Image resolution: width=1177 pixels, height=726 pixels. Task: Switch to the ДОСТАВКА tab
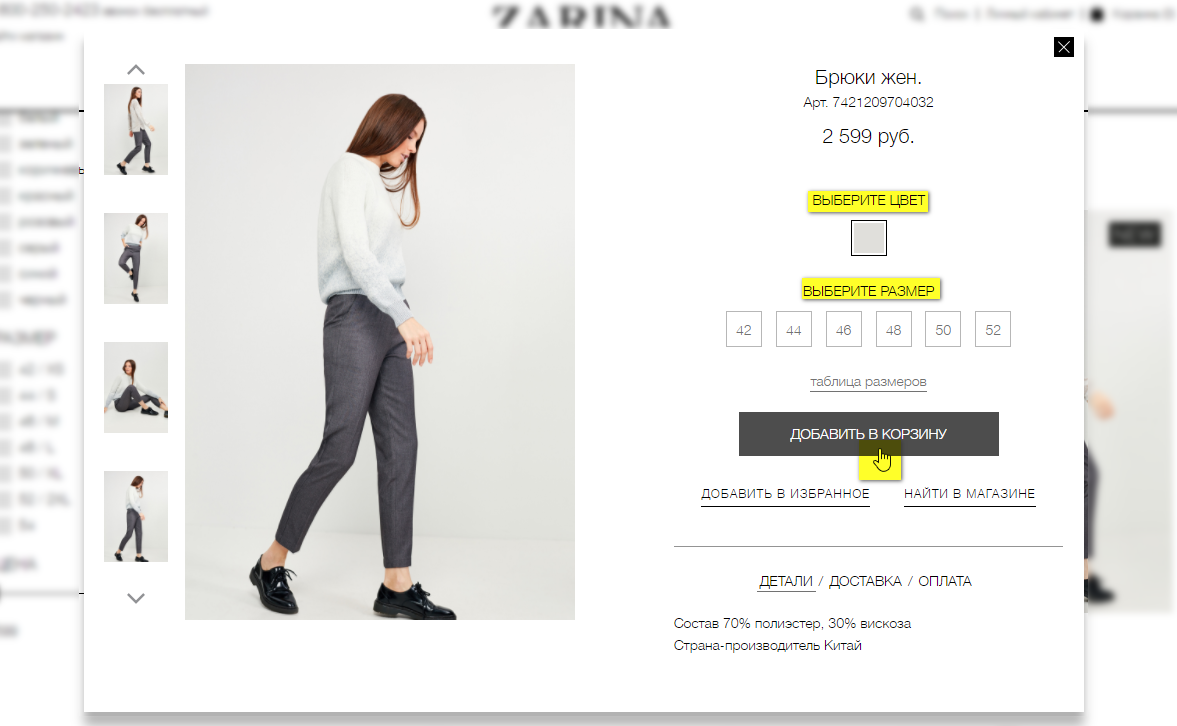865,581
